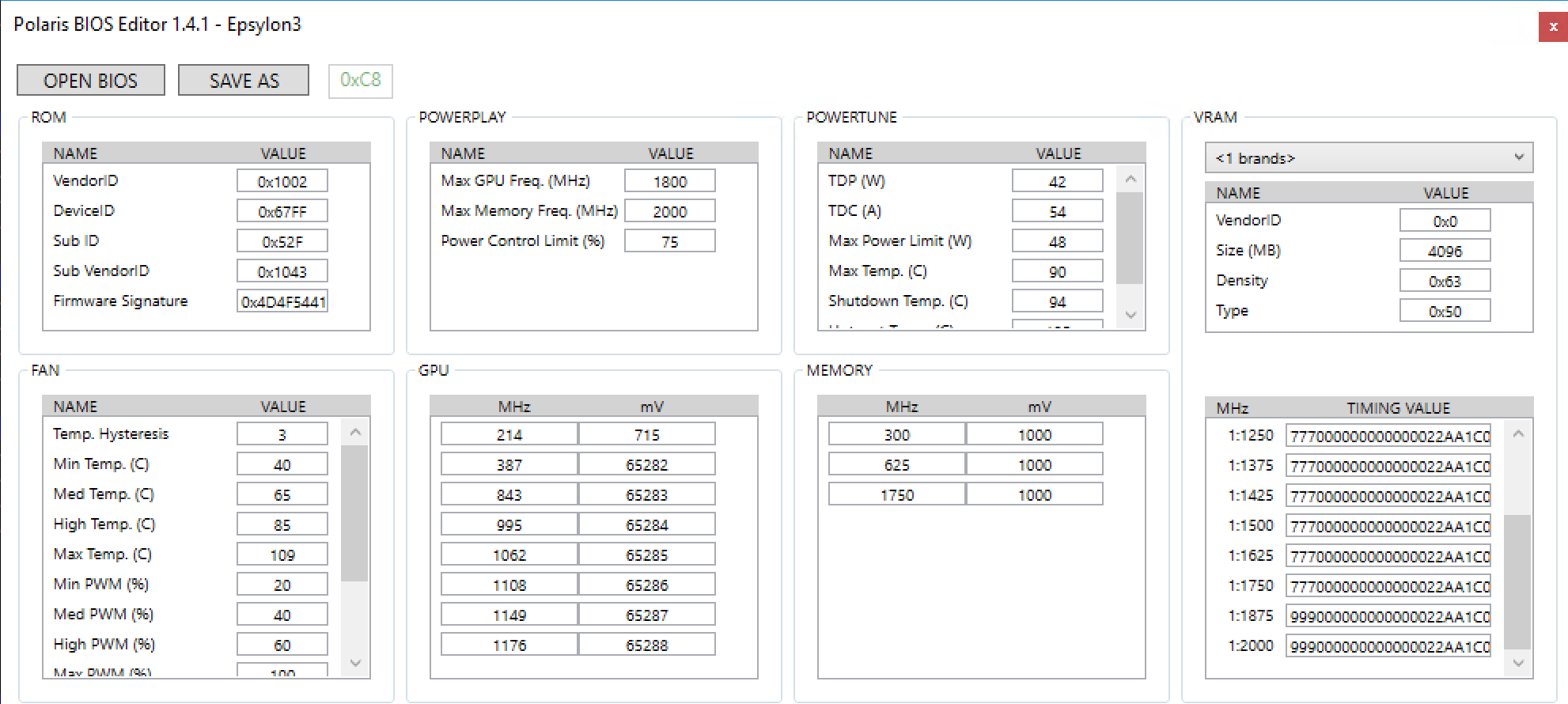Image resolution: width=1568 pixels, height=704 pixels.
Task: Click GPU frequency cell 1149
Action: coord(509,615)
